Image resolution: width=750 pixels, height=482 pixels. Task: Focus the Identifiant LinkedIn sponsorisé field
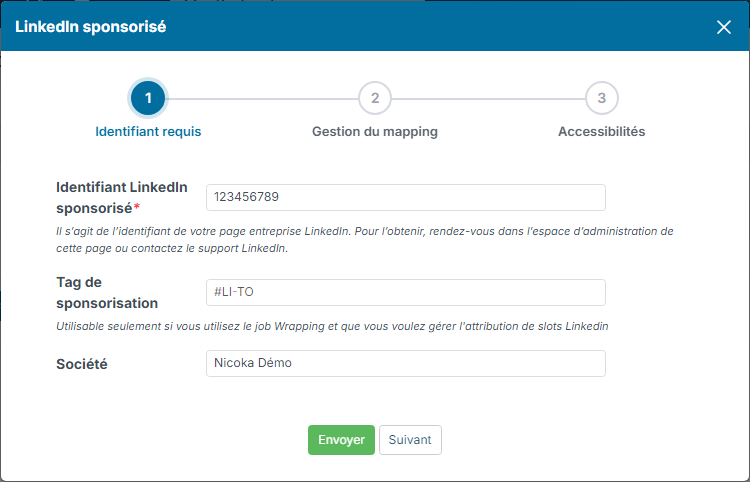(x=406, y=197)
